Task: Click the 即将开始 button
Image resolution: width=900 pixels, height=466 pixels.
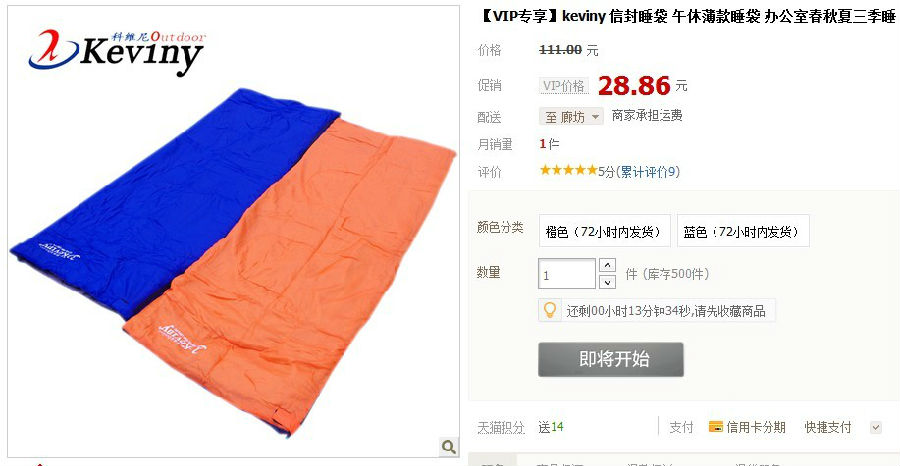Action: (x=611, y=359)
